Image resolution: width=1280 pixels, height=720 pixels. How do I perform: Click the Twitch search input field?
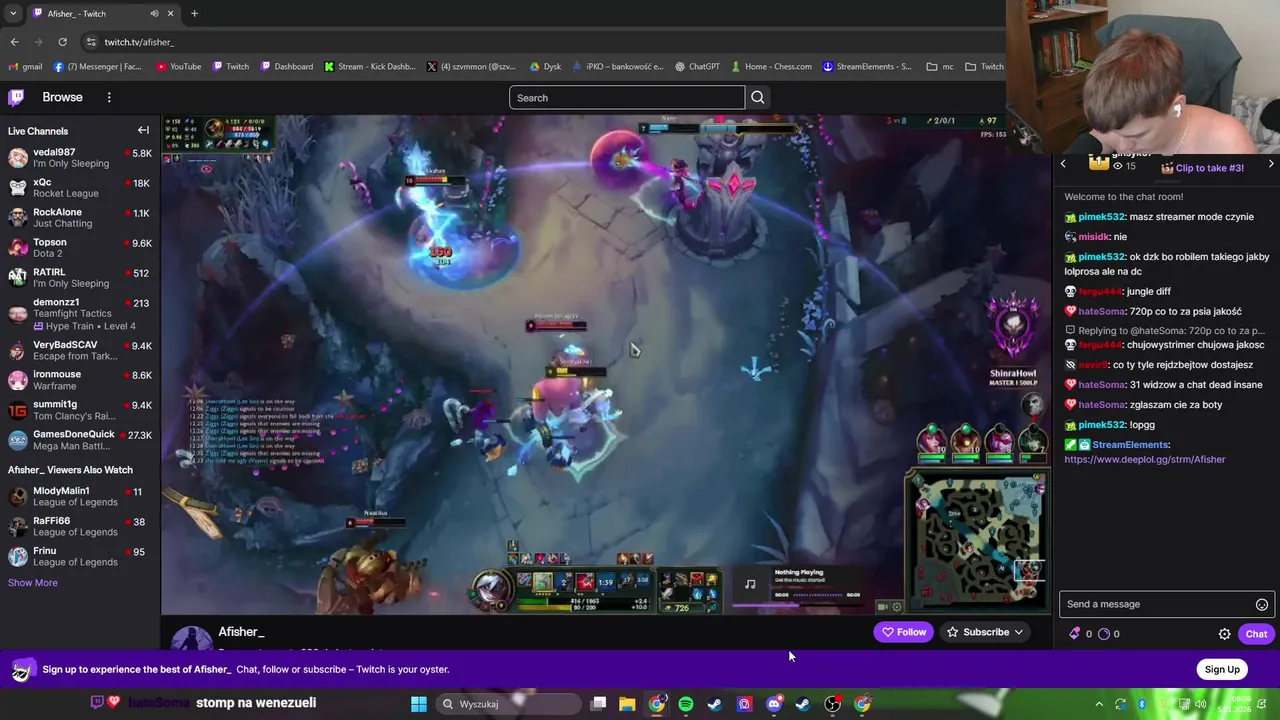[x=627, y=97]
